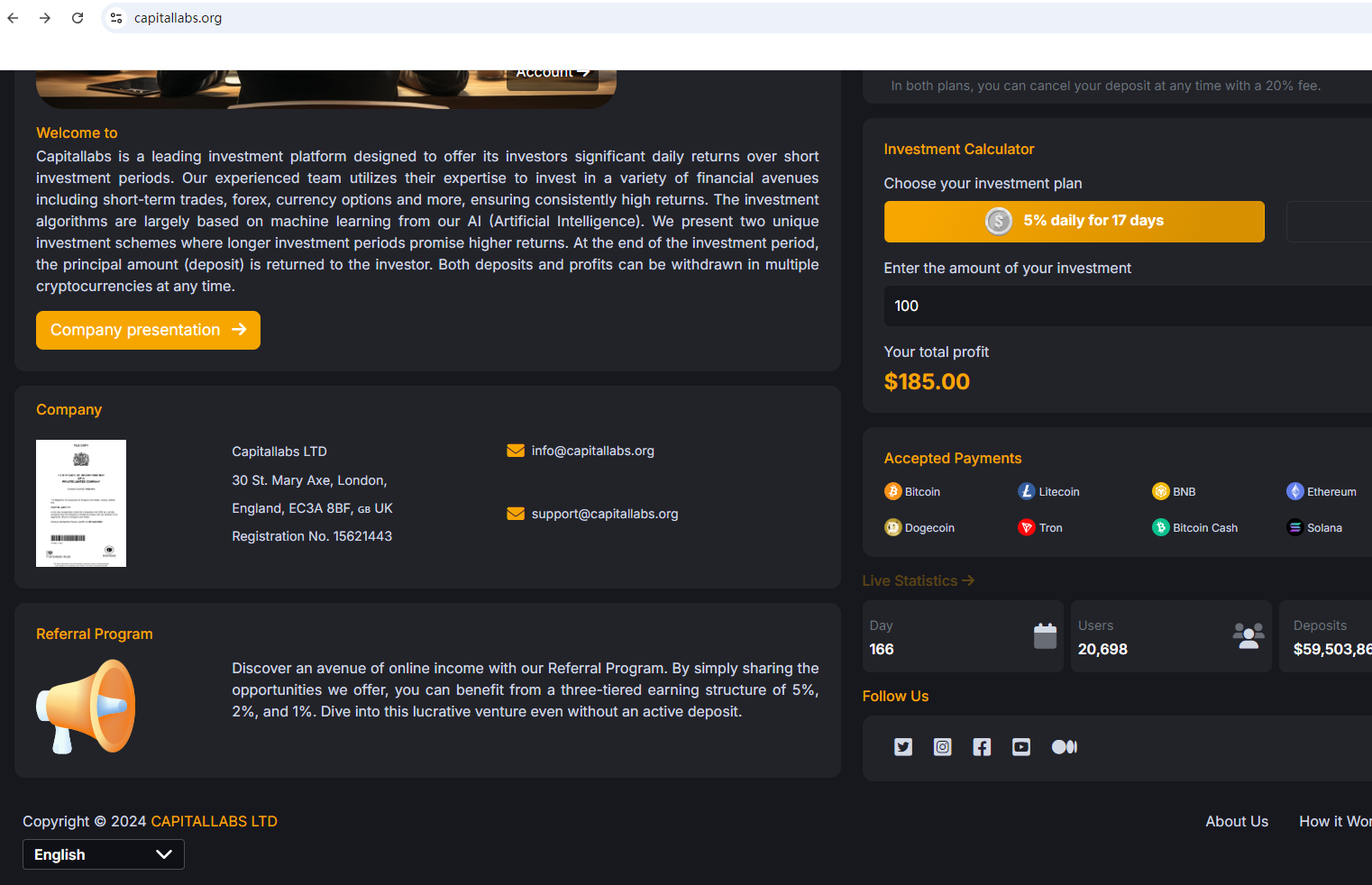Click the users icon in Users card
This screenshot has height=885, width=1372.
(x=1249, y=636)
